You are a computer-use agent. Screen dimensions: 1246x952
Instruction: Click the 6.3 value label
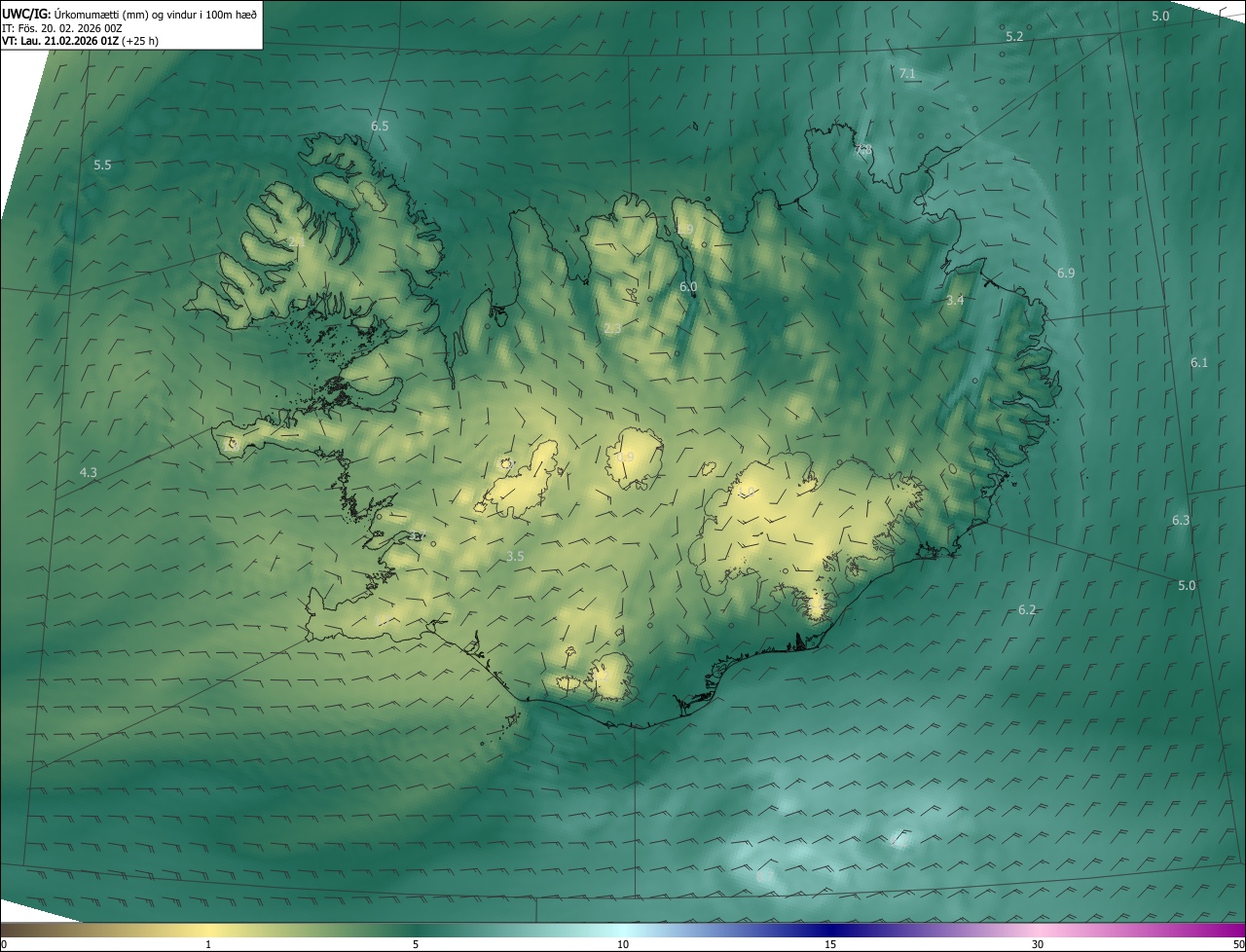(x=1181, y=521)
